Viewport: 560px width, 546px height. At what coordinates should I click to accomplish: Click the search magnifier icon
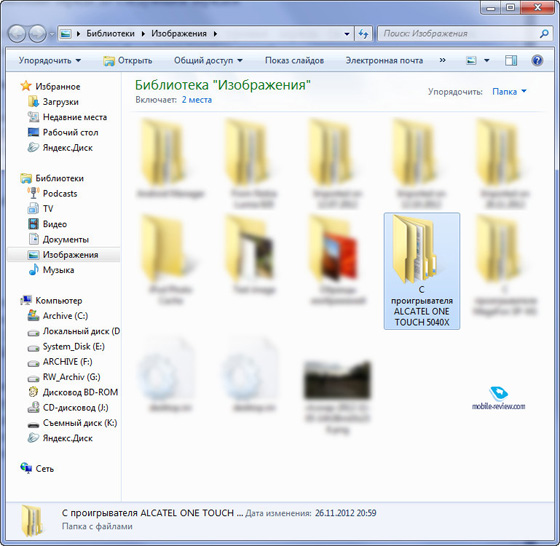pos(544,34)
